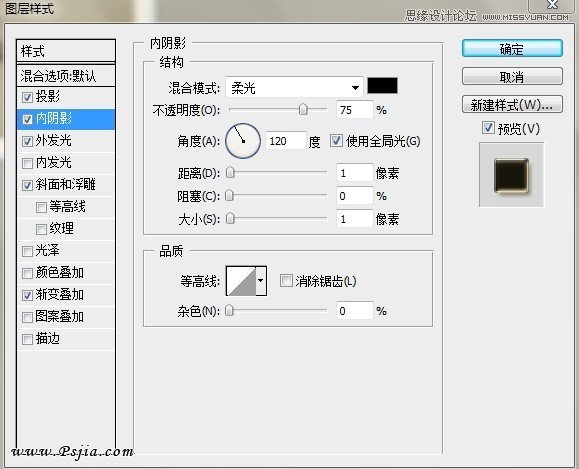Select the 描边 stroke label
The height and width of the screenshot is (469, 579).
tap(48, 339)
